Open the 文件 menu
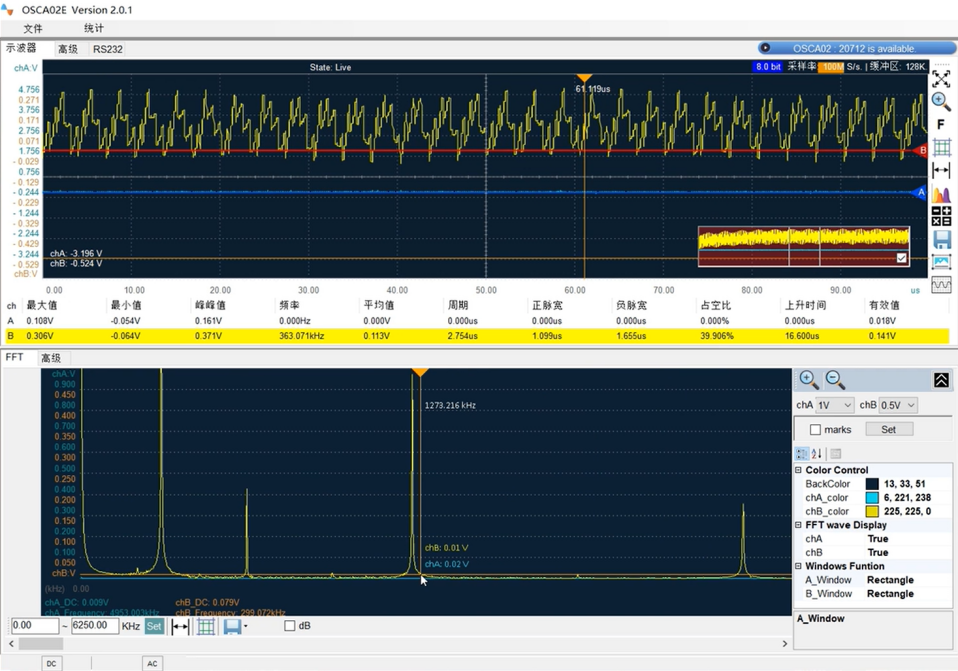This screenshot has width=958, height=671. point(33,28)
